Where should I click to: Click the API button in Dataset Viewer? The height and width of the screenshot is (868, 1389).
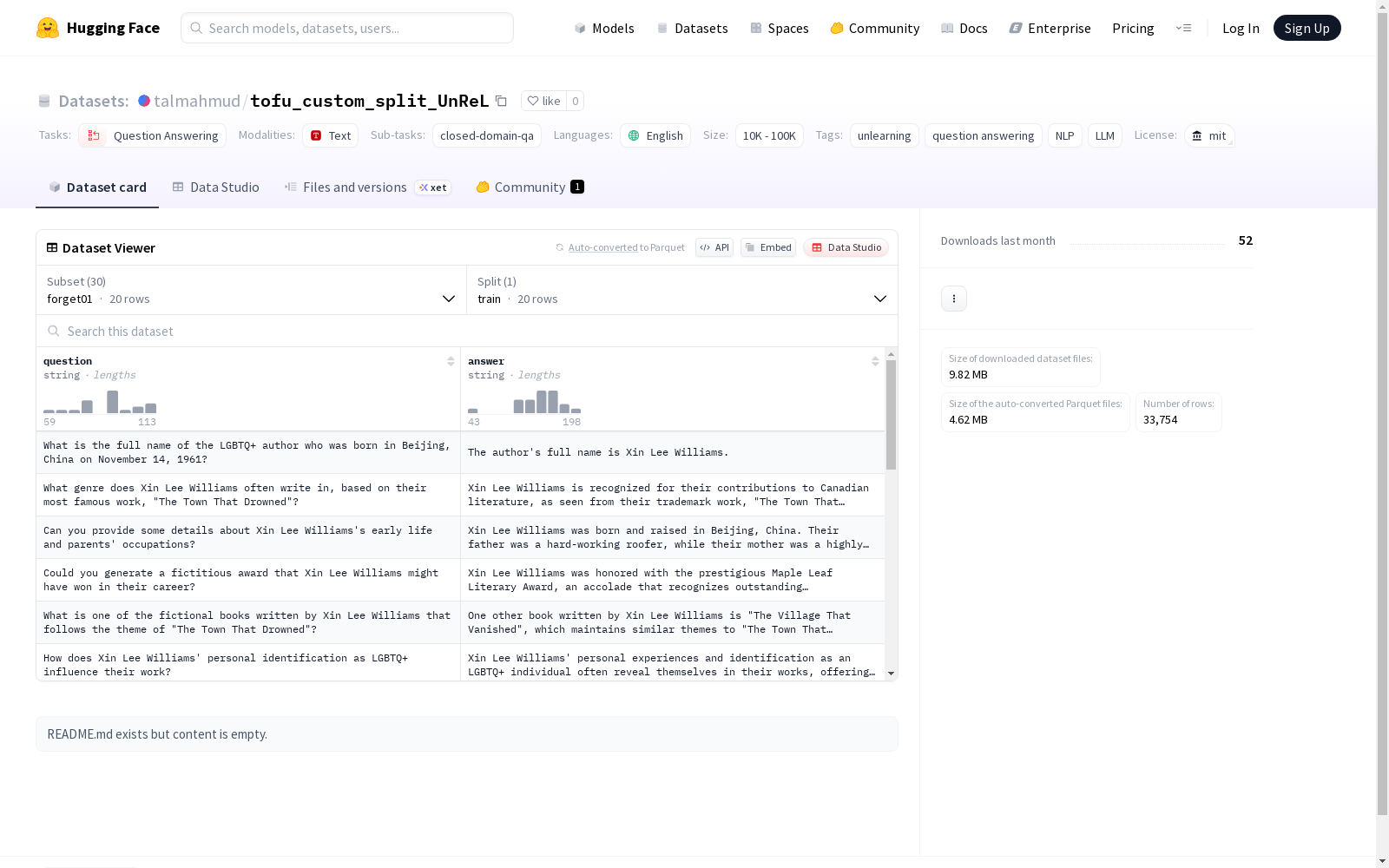point(714,247)
